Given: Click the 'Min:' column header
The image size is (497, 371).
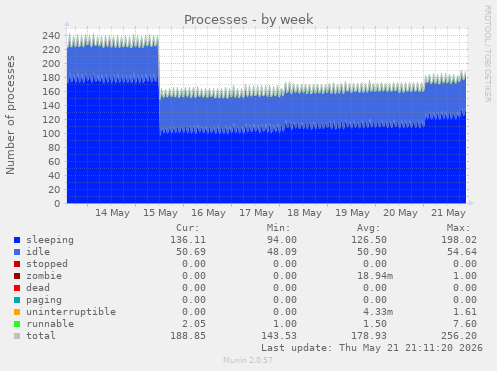Looking at the screenshot, I should (x=278, y=228).
